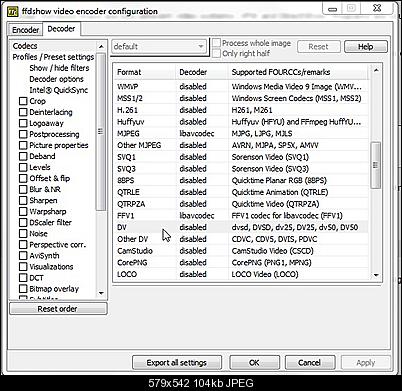Click the Format column header
This screenshot has height=391, width=402.
point(144,72)
